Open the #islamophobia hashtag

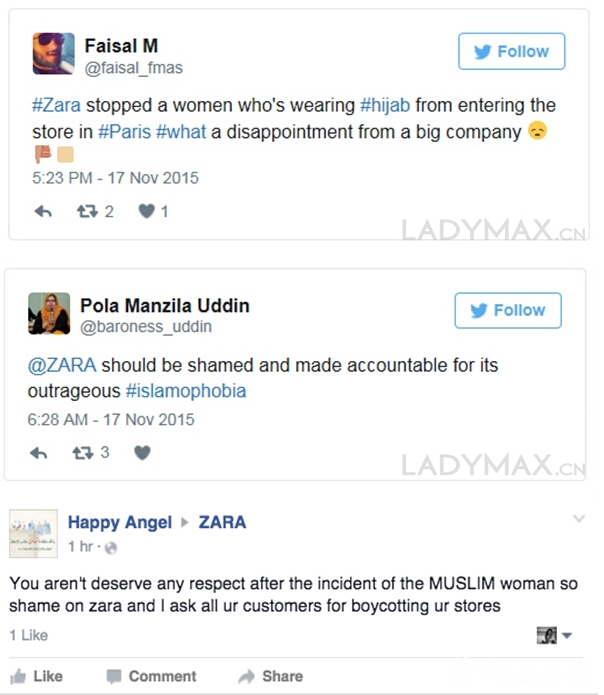click(186, 391)
